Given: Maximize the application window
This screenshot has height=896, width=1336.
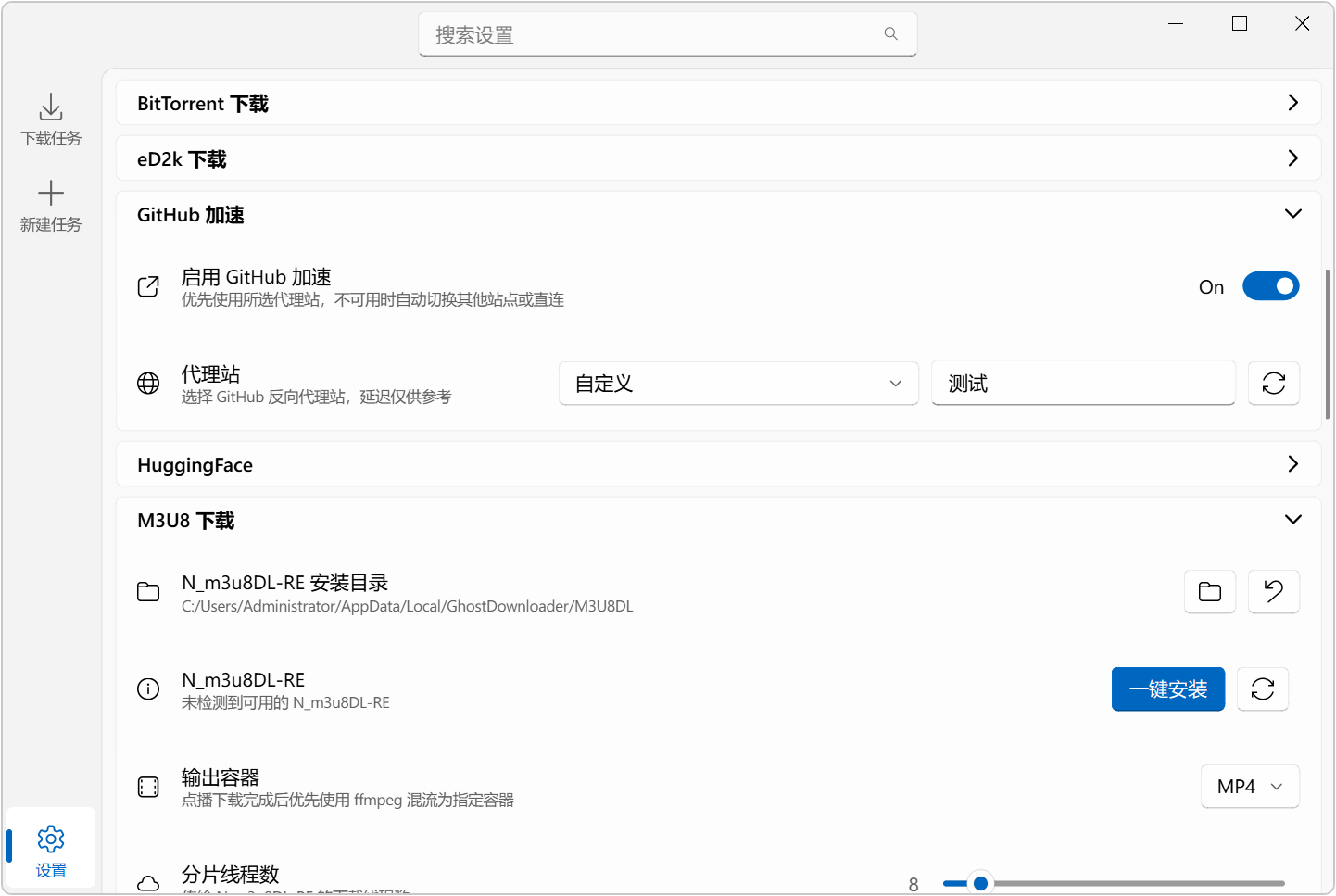Looking at the screenshot, I should (x=1239, y=23).
